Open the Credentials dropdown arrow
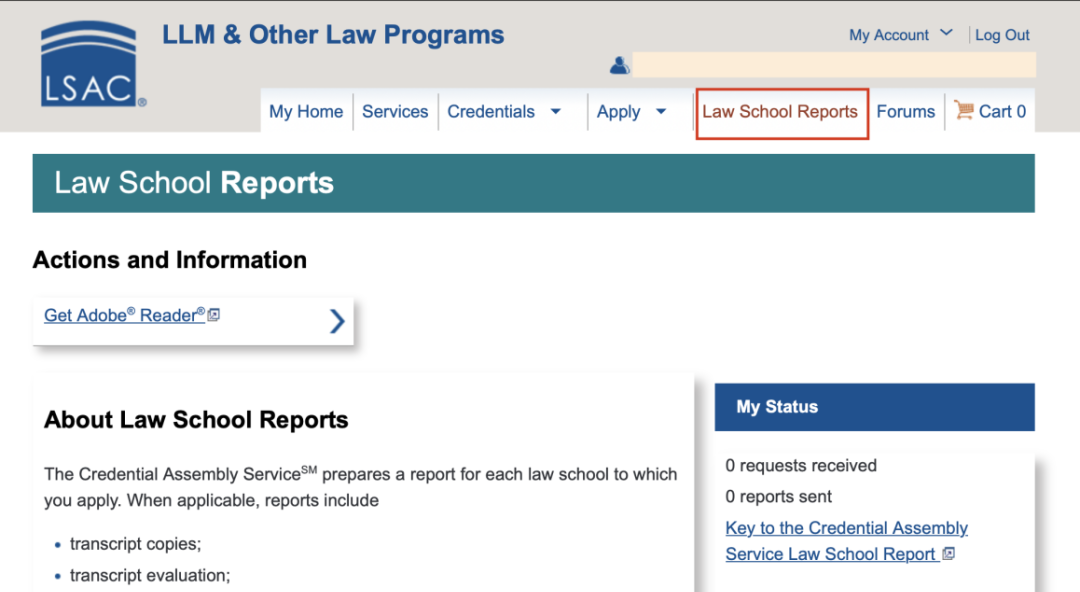Viewport: 1080px width, 592px height. [556, 112]
